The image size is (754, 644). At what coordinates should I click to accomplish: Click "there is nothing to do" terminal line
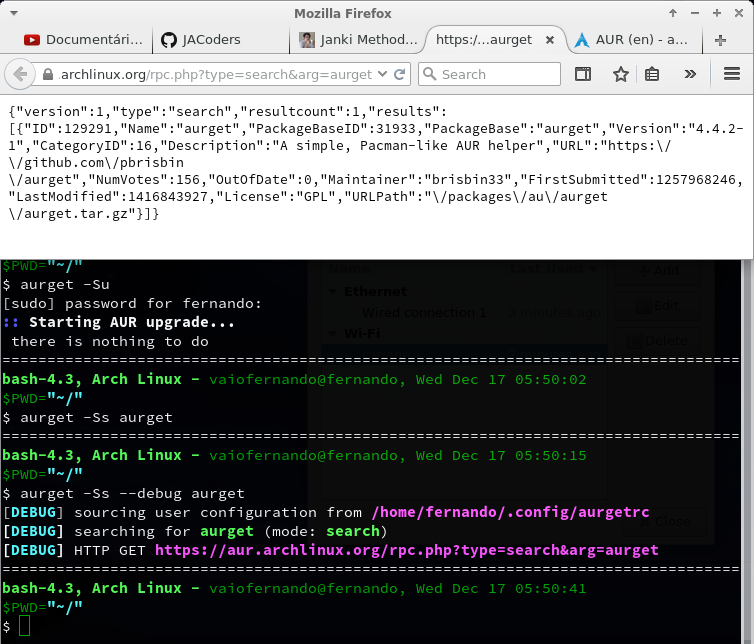110,341
